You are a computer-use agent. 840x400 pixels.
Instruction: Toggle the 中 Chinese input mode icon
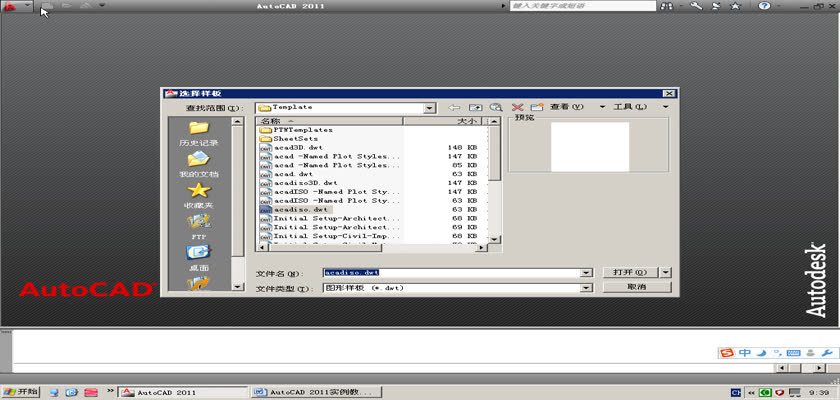tap(745, 353)
